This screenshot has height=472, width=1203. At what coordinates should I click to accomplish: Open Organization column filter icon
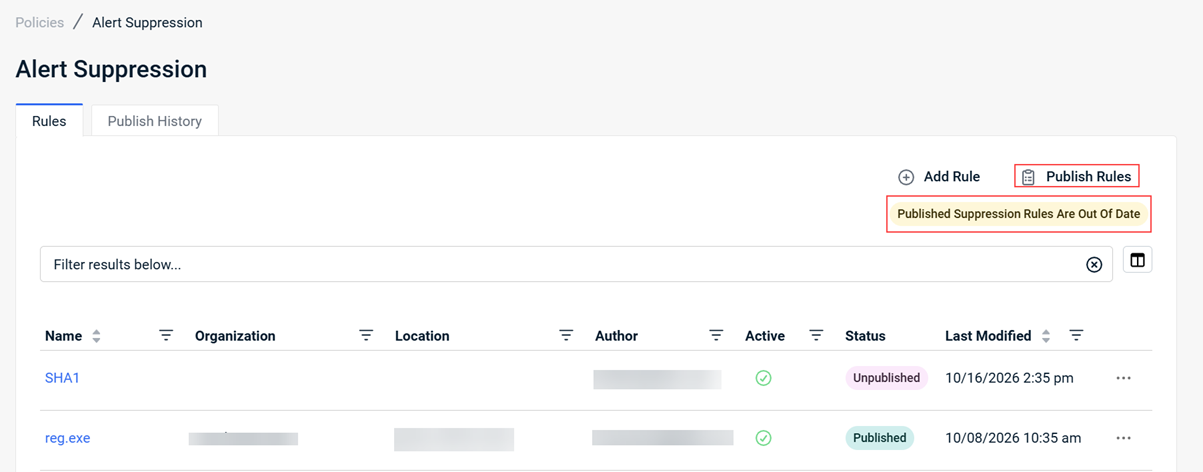(366, 335)
